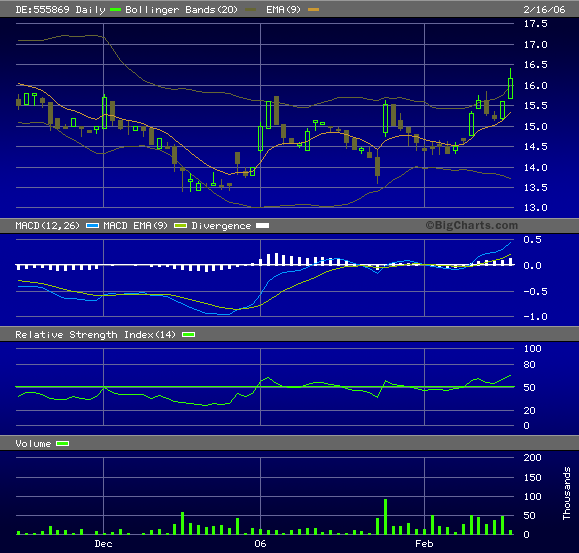Click the 06 year label on time axis
Image resolution: width=579 pixels, height=553 pixels.
pos(260,544)
